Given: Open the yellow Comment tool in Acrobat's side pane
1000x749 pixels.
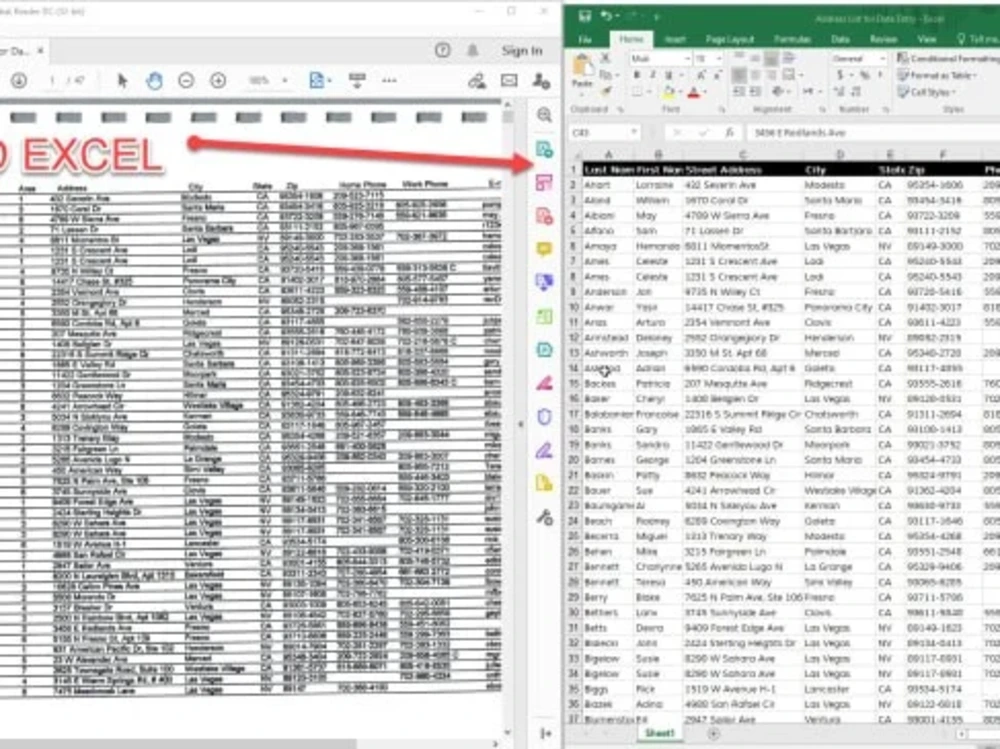Looking at the screenshot, I should coord(544,249).
